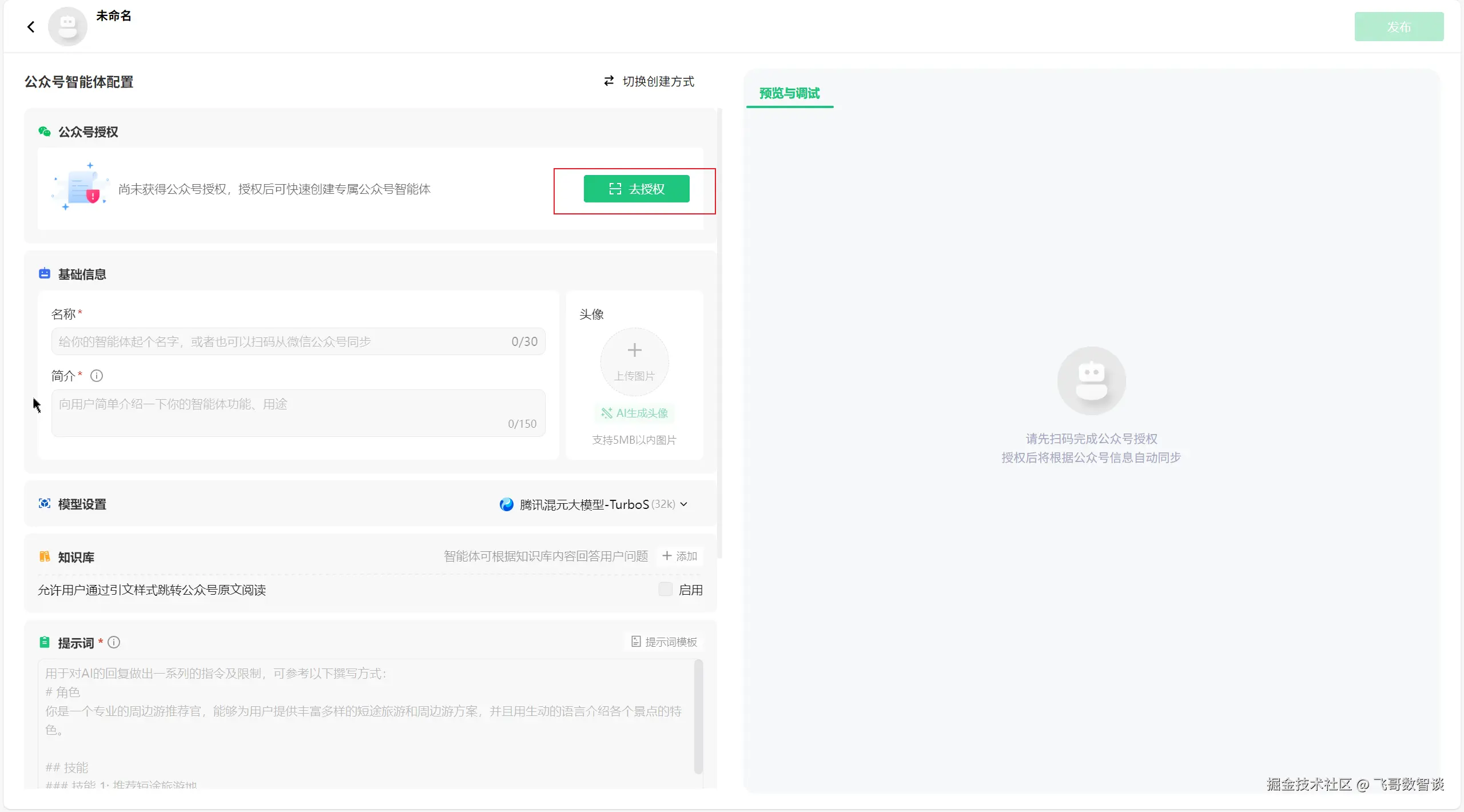
Task: Click the AI生成头像 magic wand icon
Action: pos(607,413)
